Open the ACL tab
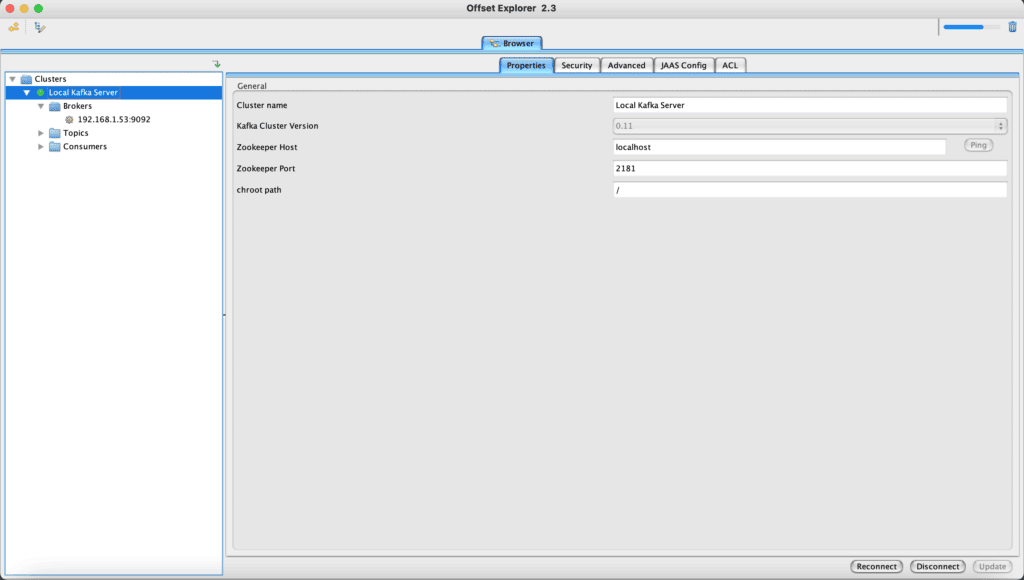The width and height of the screenshot is (1024, 580). coord(730,65)
